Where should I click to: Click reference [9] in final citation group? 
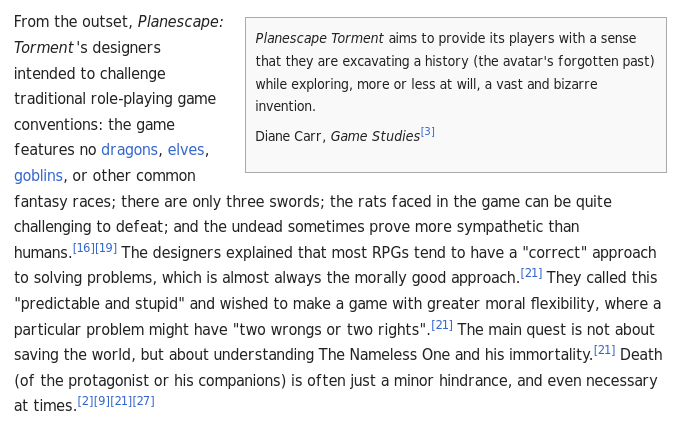[x=102, y=401]
